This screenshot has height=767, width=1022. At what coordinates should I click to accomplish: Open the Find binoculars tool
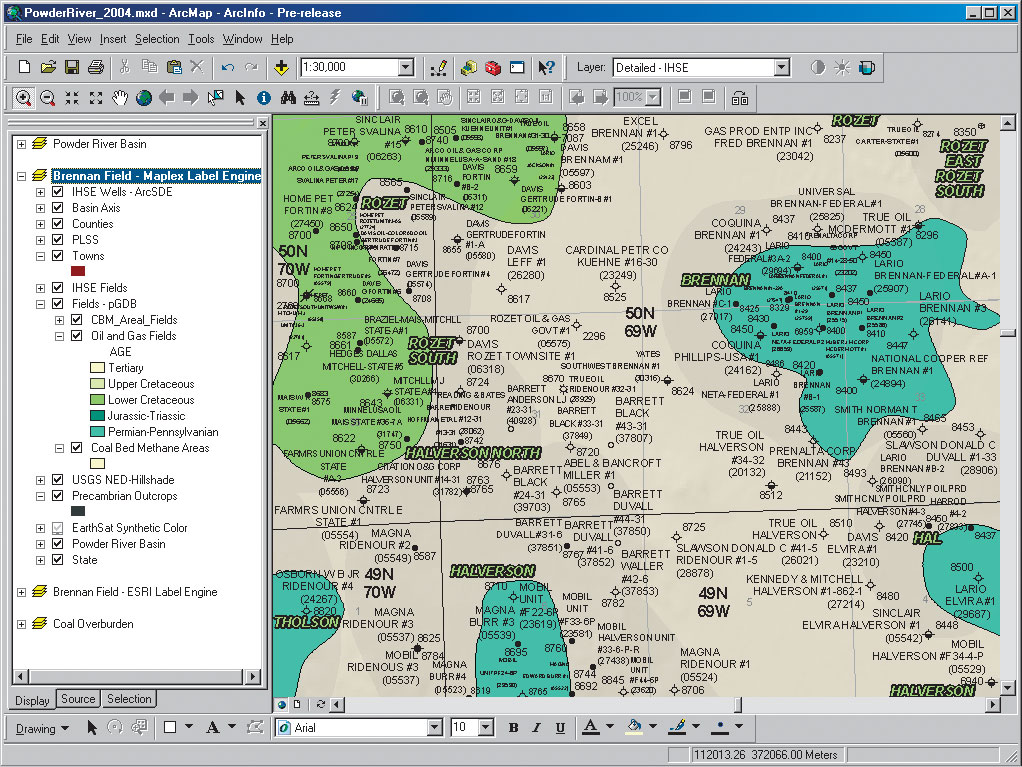click(288, 98)
